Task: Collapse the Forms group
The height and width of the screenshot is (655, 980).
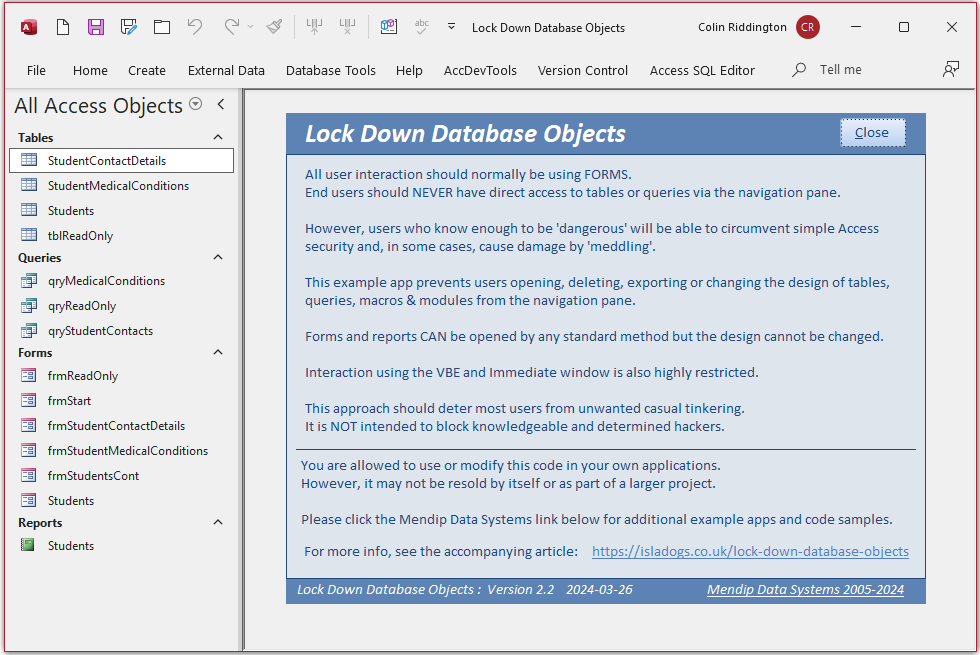Action: tap(218, 352)
